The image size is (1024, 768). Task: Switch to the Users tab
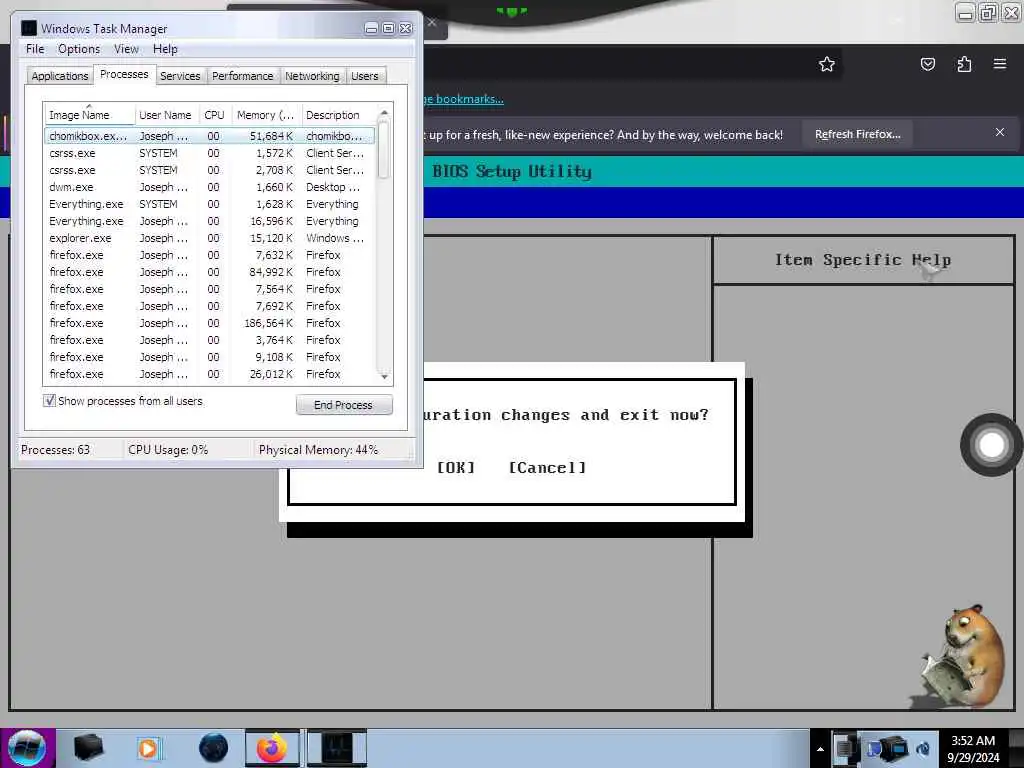click(364, 76)
